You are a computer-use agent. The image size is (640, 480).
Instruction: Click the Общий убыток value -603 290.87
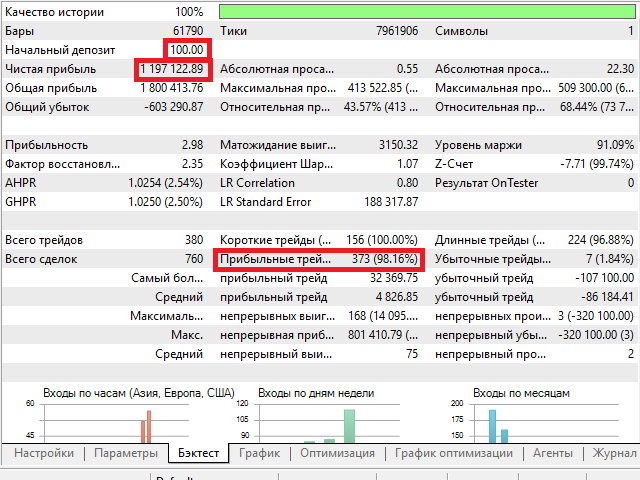pyautogui.click(x=173, y=107)
